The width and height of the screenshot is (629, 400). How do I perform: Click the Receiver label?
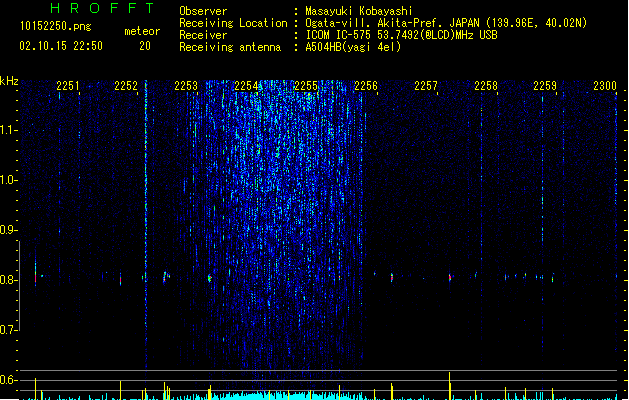(203, 35)
